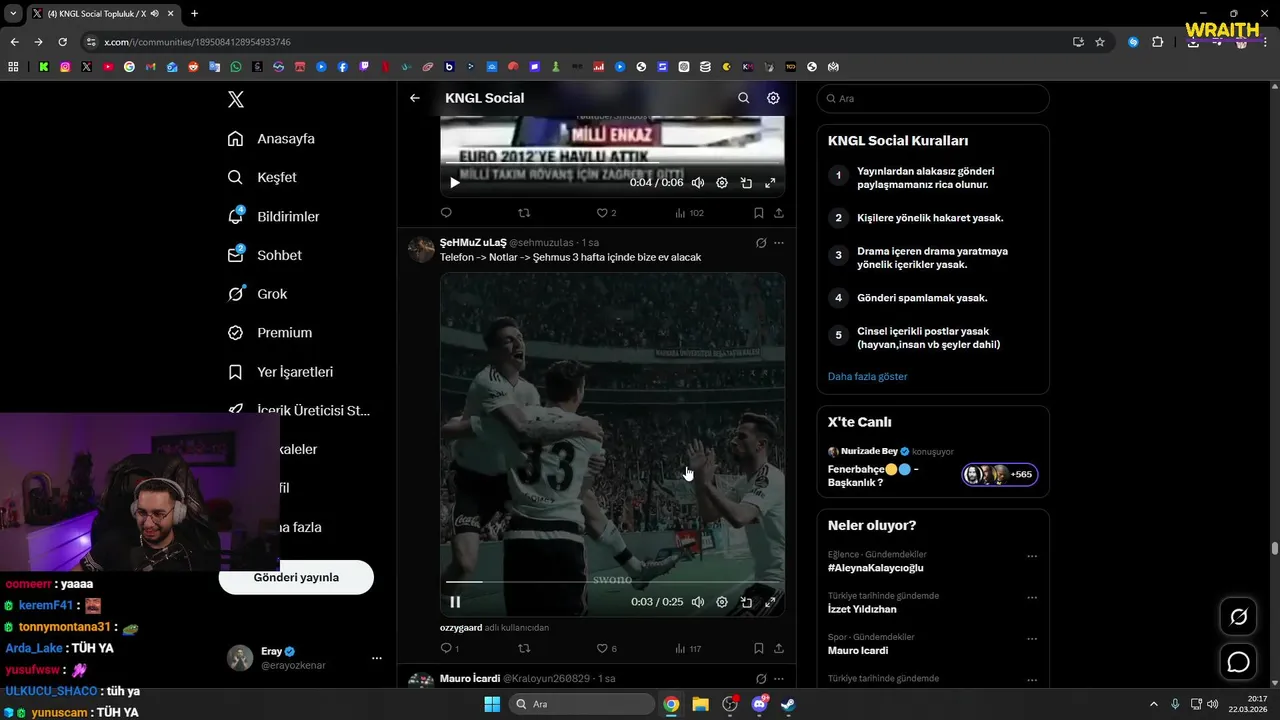Open options for İzzet Yıldızhan trend

(x=1032, y=597)
